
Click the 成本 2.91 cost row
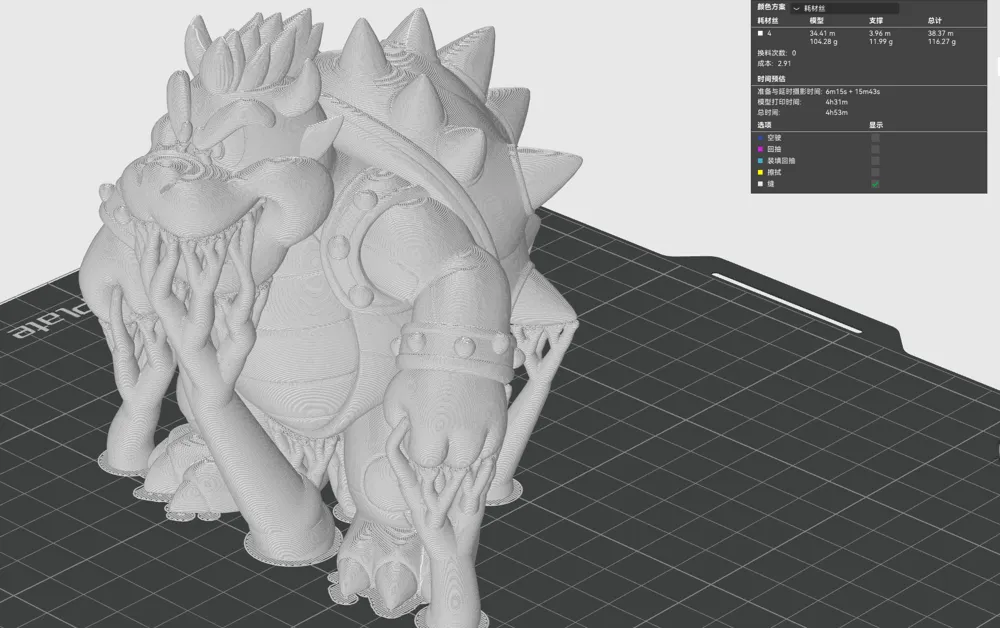pyautogui.click(x=774, y=63)
